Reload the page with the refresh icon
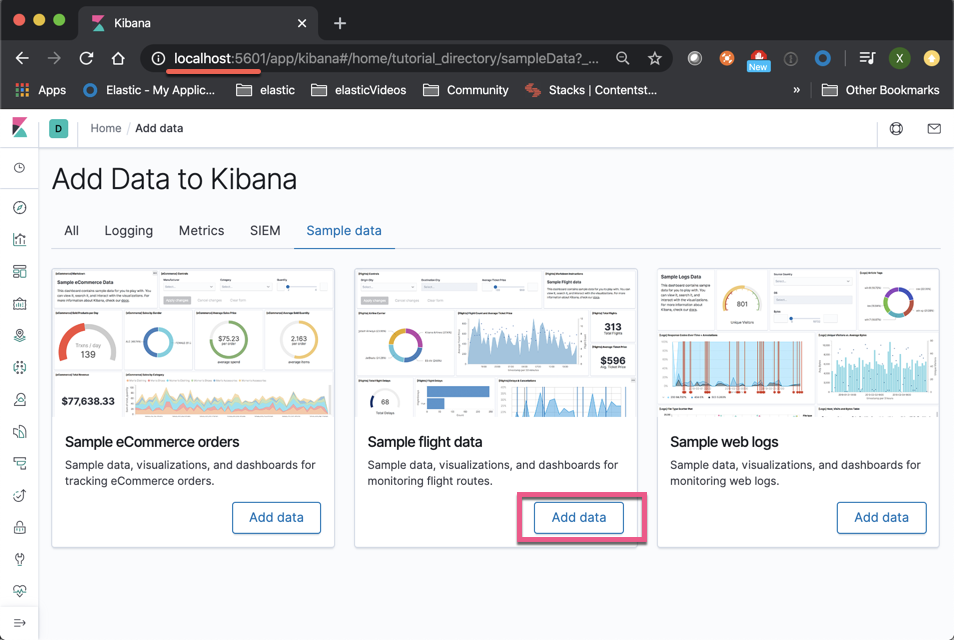 [x=86, y=59]
